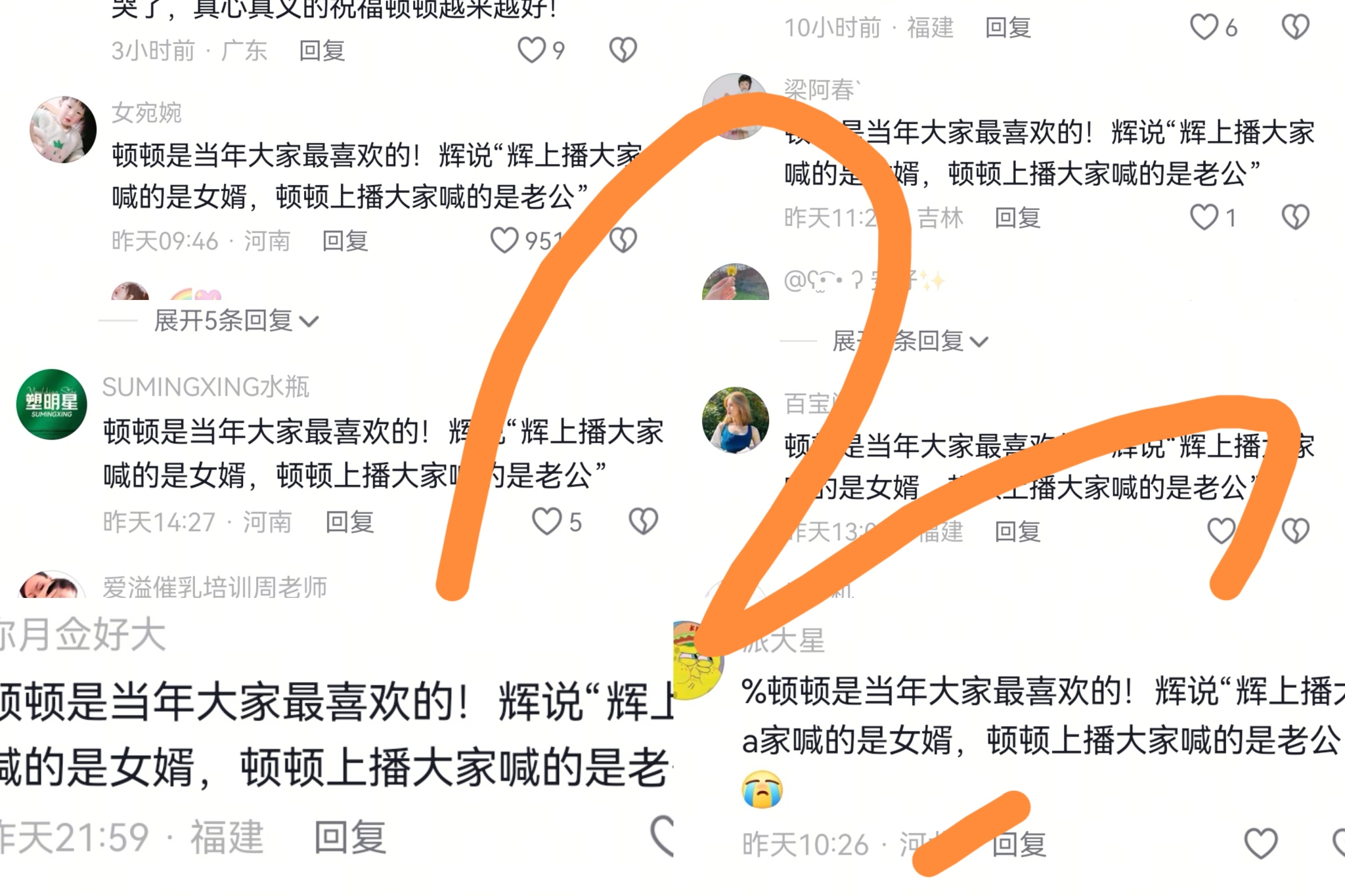Image resolution: width=1345 pixels, height=896 pixels.
Task: Like 派大星's comment posted 昨天10:26
Action: pos(1261,843)
